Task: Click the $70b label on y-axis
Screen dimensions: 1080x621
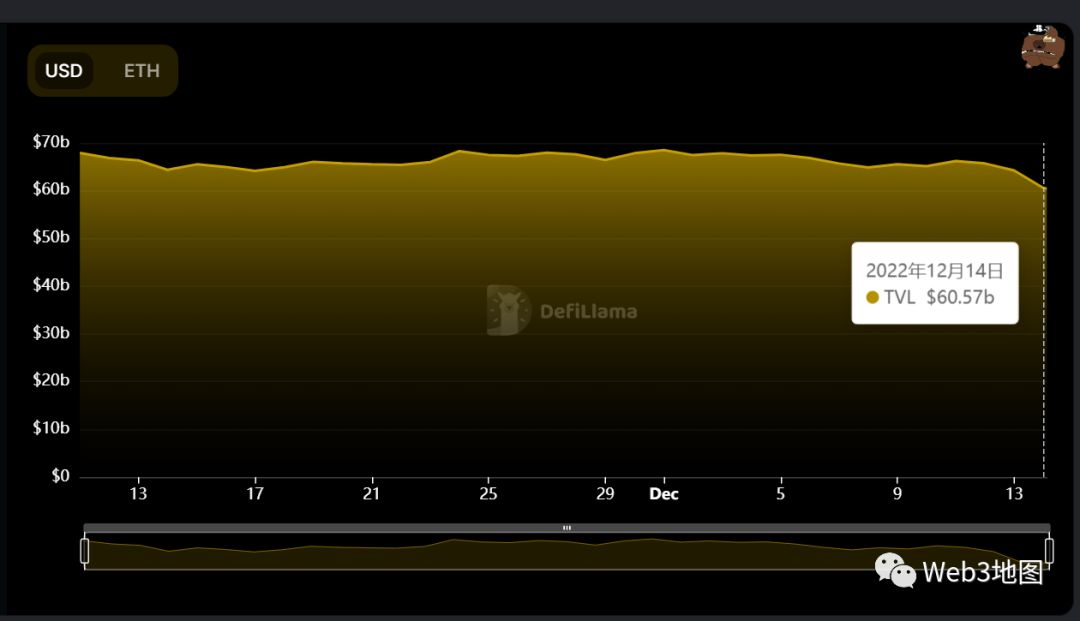Action: (x=51, y=142)
